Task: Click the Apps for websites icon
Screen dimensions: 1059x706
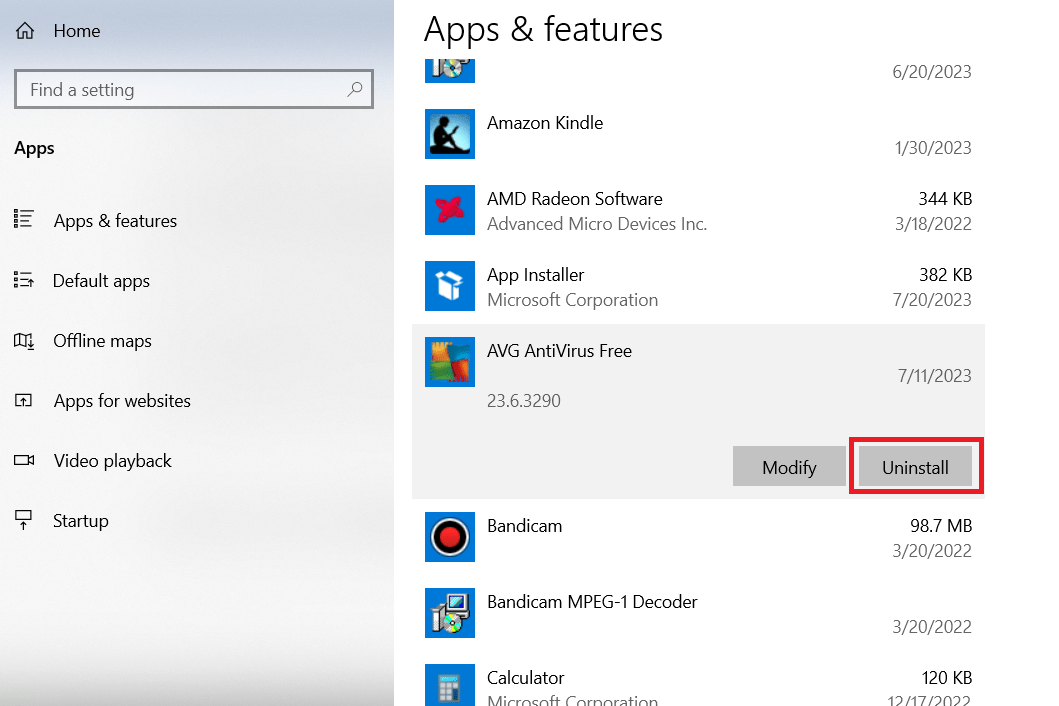Action: [24, 401]
